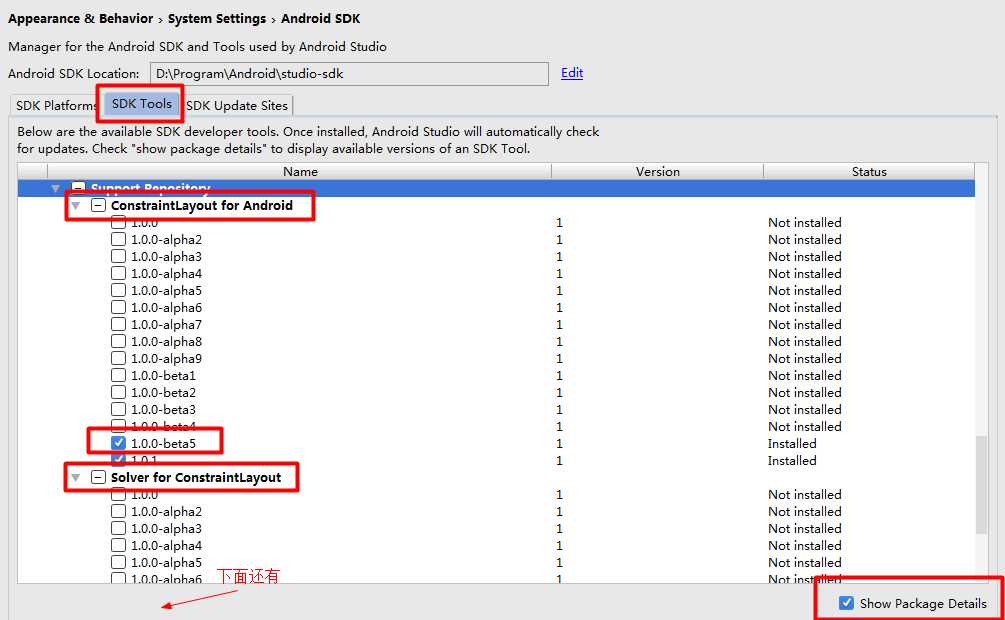Image resolution: width=1005 pixels, height=620 pixels.
Task: Click the ConstraintLayout 1.0.0-beta1 row label
Action: (163, 376)
